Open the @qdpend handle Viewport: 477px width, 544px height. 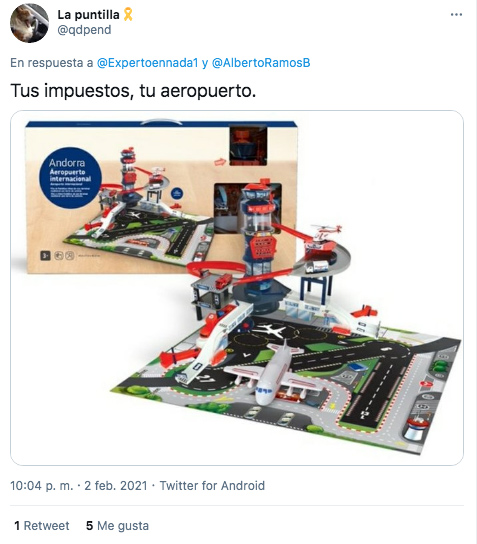[84, 30]
